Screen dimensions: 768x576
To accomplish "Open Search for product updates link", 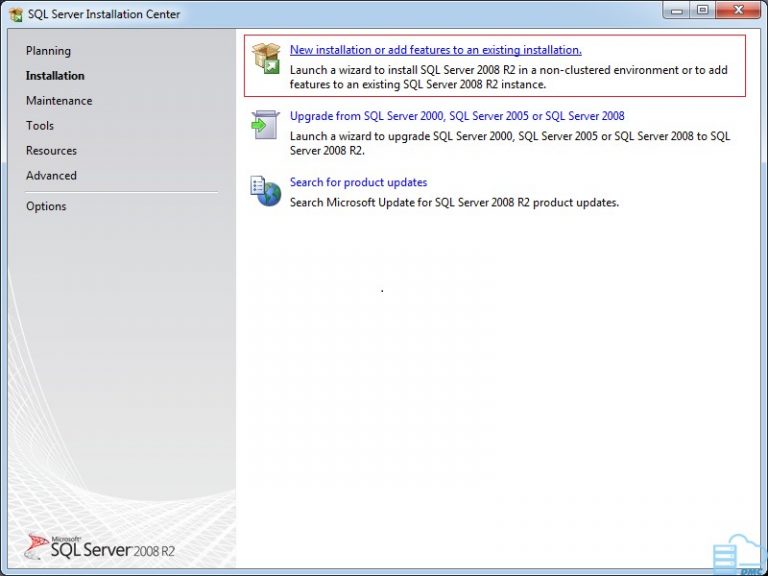I will point(358,182).
